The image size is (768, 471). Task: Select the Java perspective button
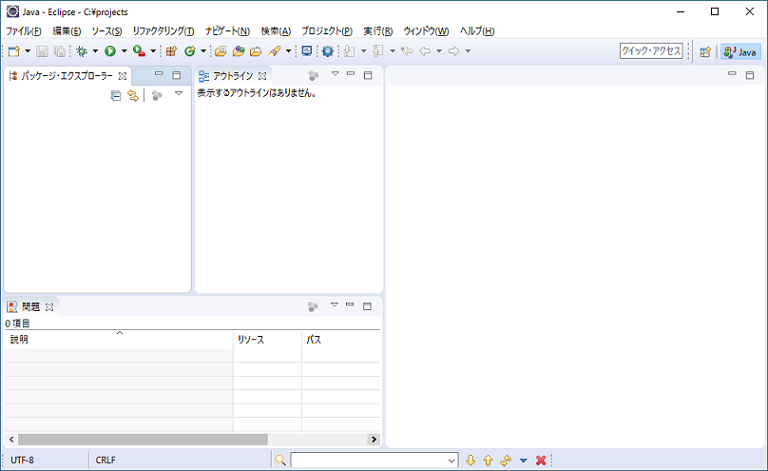click(x=740, y=51)
